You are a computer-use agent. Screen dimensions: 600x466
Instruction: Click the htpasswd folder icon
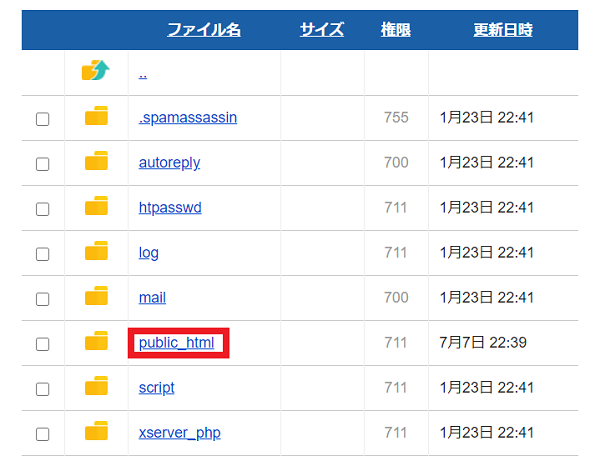tap(96, 206)
